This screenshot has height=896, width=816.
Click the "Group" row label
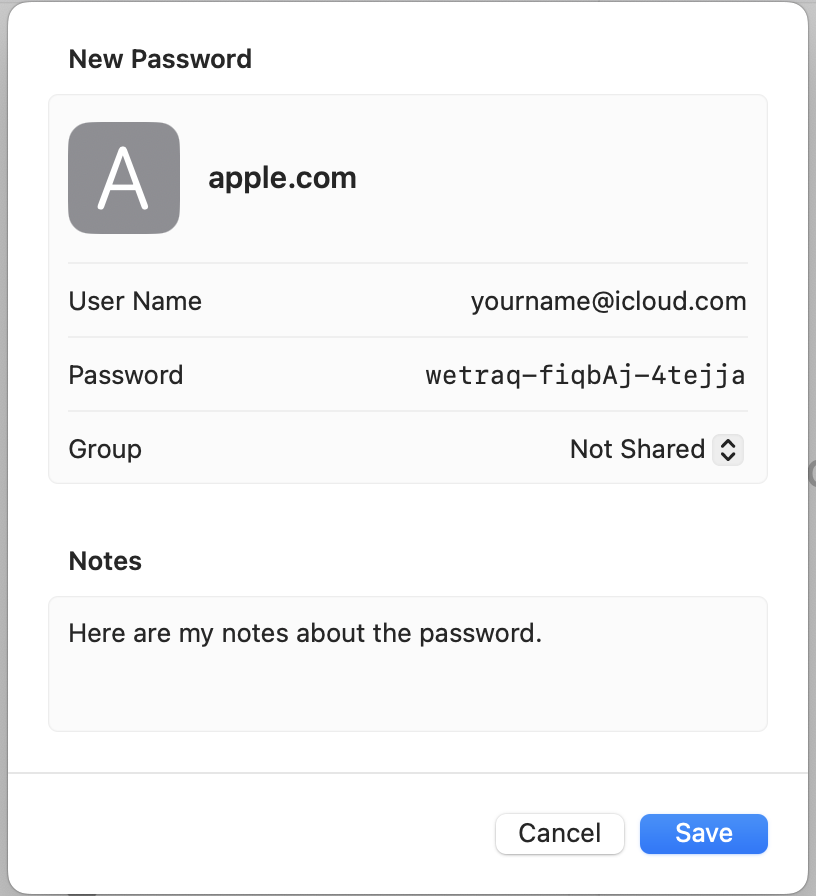coord(105,450)
